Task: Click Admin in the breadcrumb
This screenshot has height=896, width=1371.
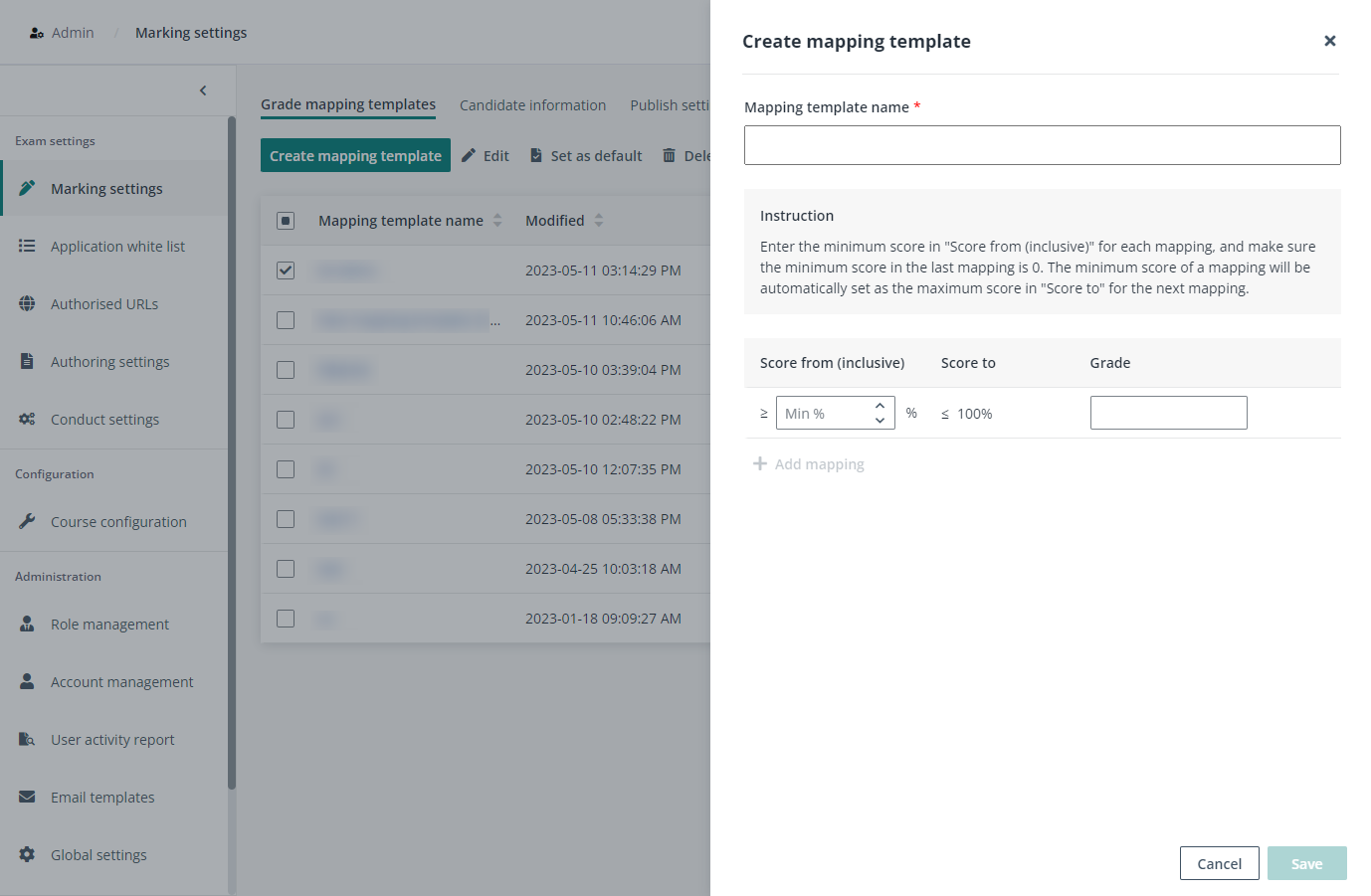Action: (x=73, y=33)
